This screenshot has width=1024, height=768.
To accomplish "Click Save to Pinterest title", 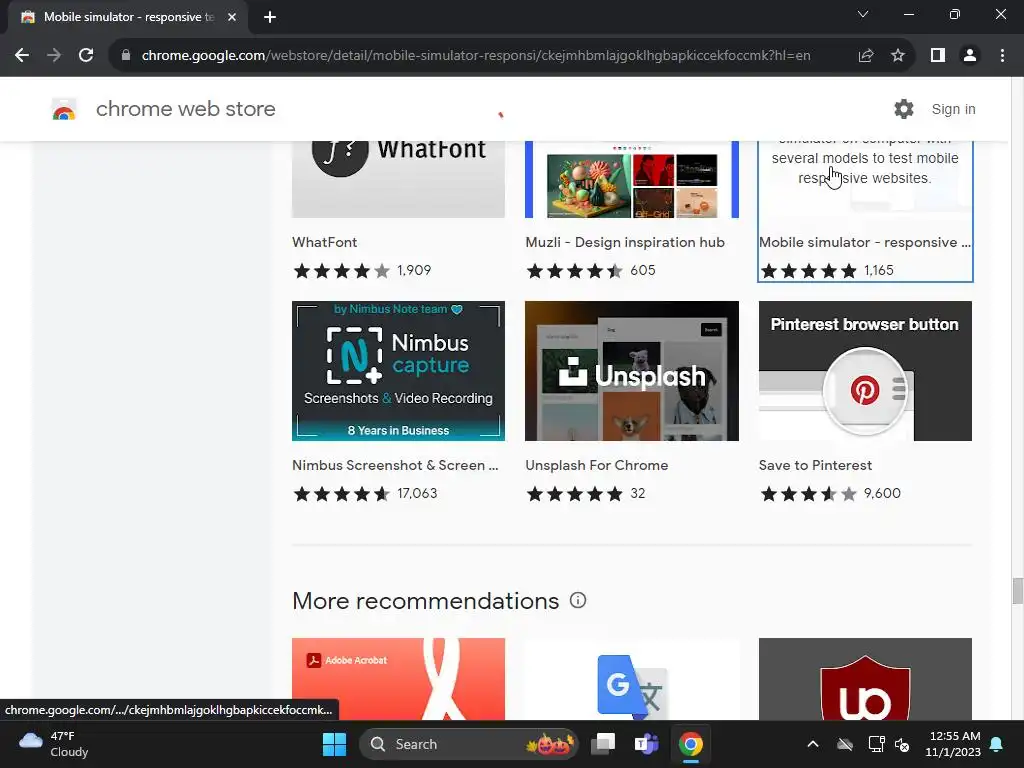I will 815,465.
